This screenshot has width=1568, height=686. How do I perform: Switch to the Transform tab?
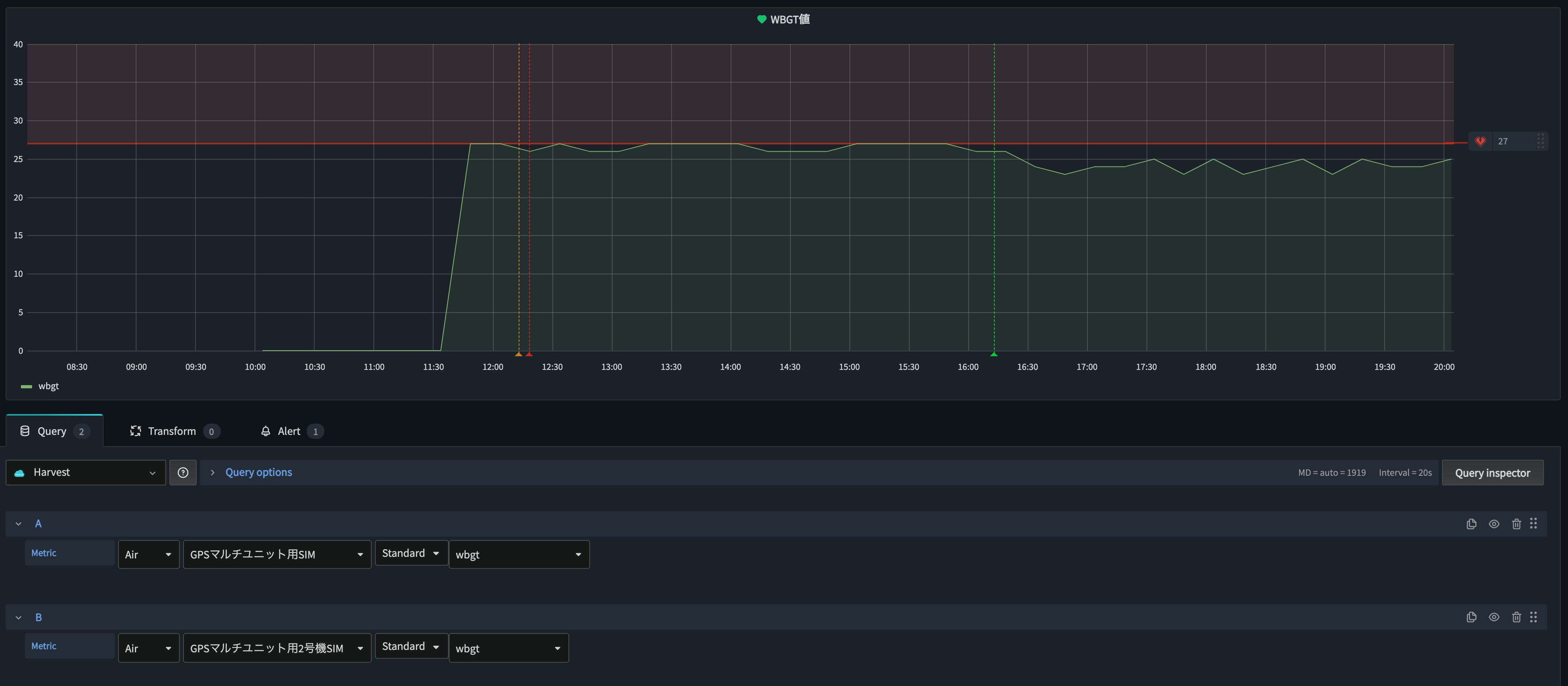pyautogui.click(x=172, y=430)
